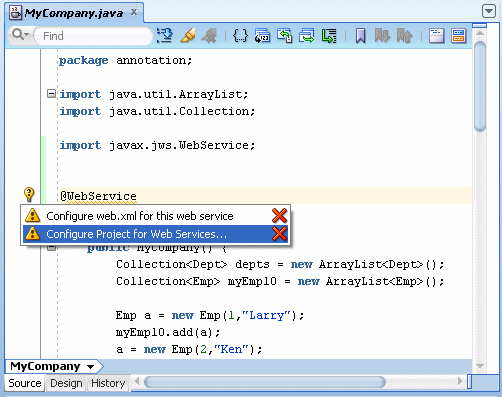Toggle a bookmark with the bookmark icon
The width and height of the screenshot is (502, 397).
click(x=360, y=36)
